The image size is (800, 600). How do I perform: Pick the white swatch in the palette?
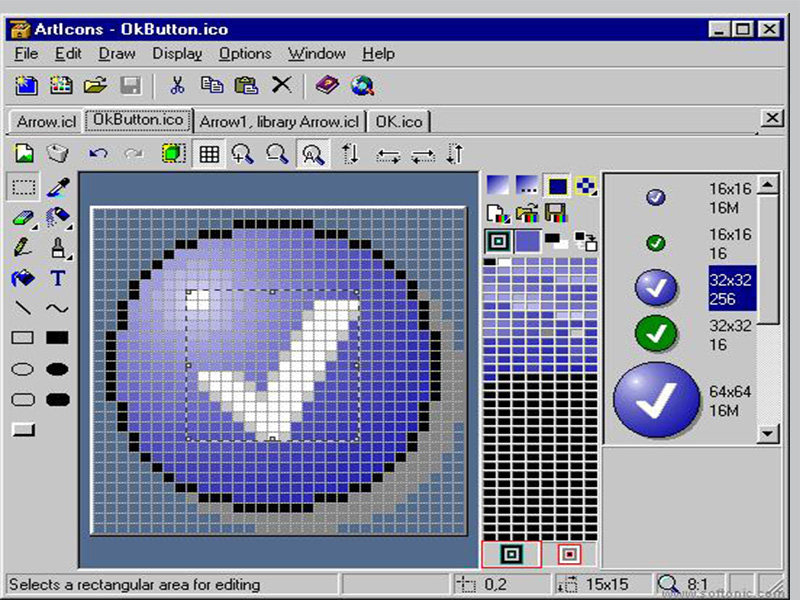[x=503, y=262]
